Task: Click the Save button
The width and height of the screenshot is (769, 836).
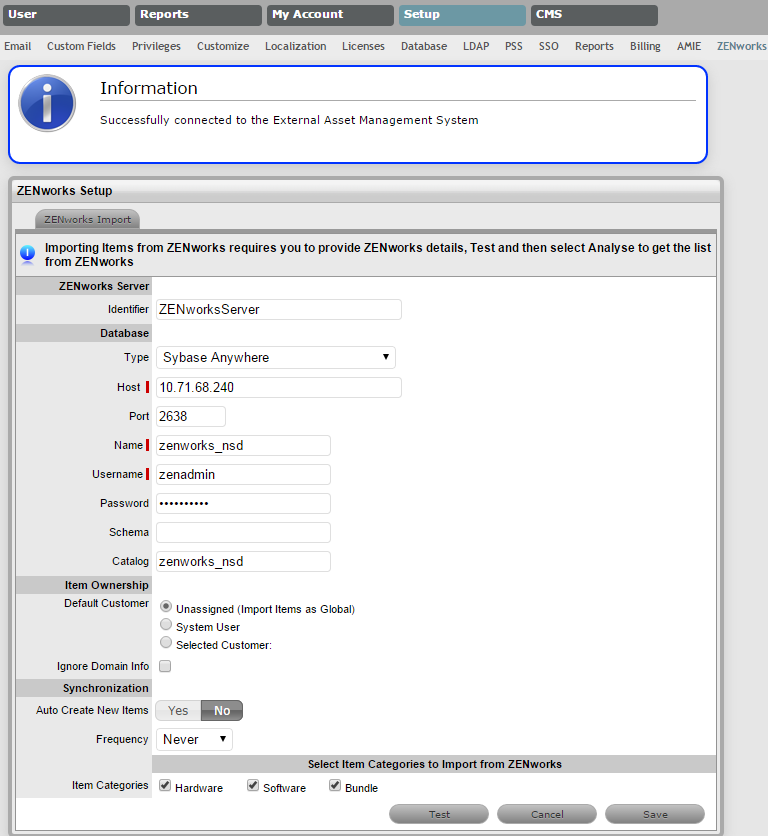Action: tap(655, 814)
